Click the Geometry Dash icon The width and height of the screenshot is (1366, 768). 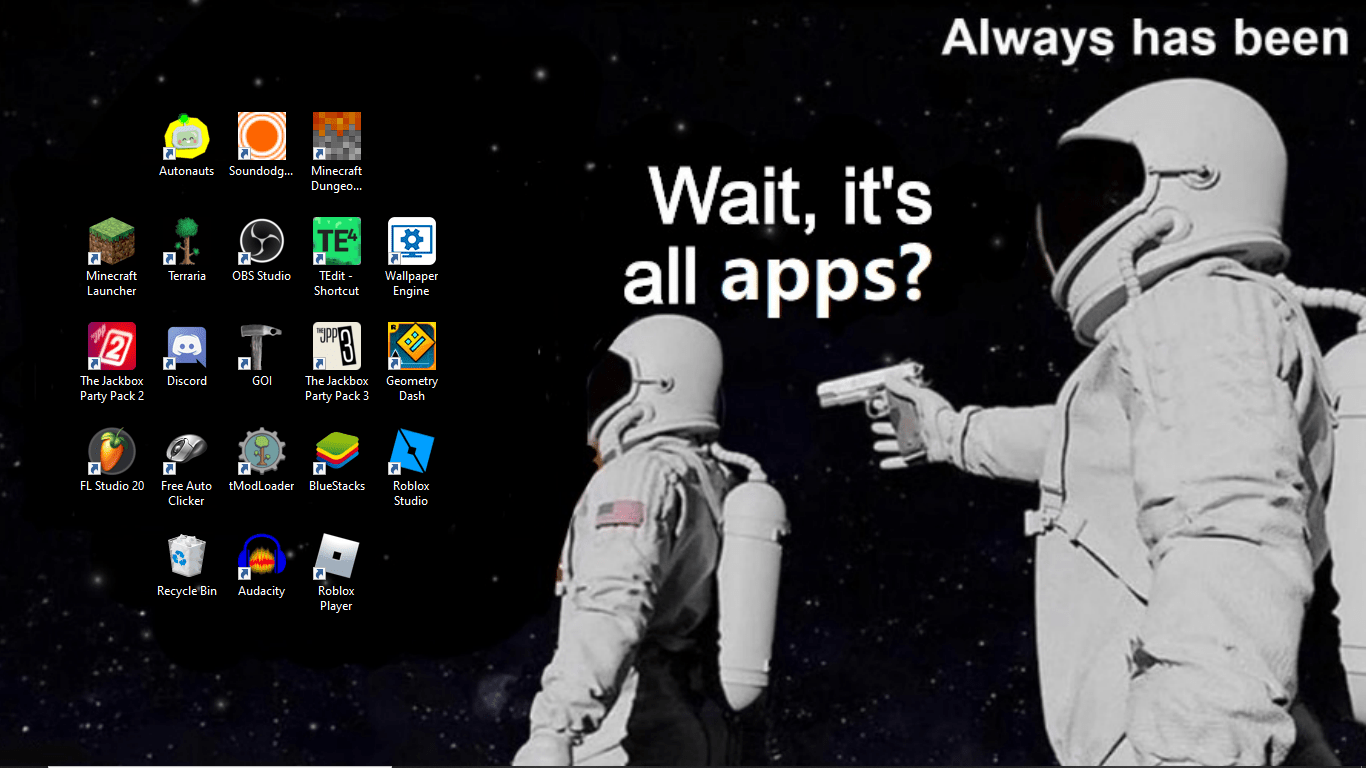pos(412,347)
